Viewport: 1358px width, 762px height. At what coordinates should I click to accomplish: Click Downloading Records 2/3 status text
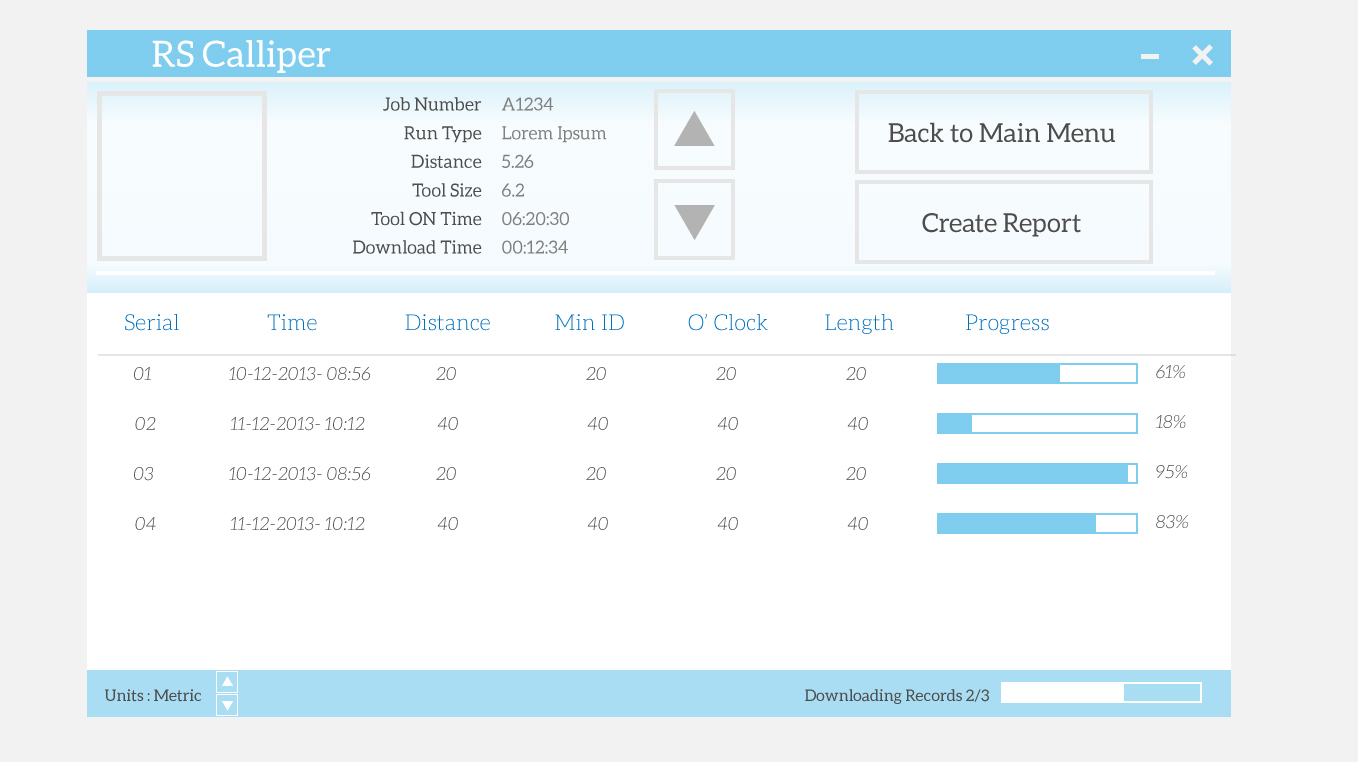[897, 695]
